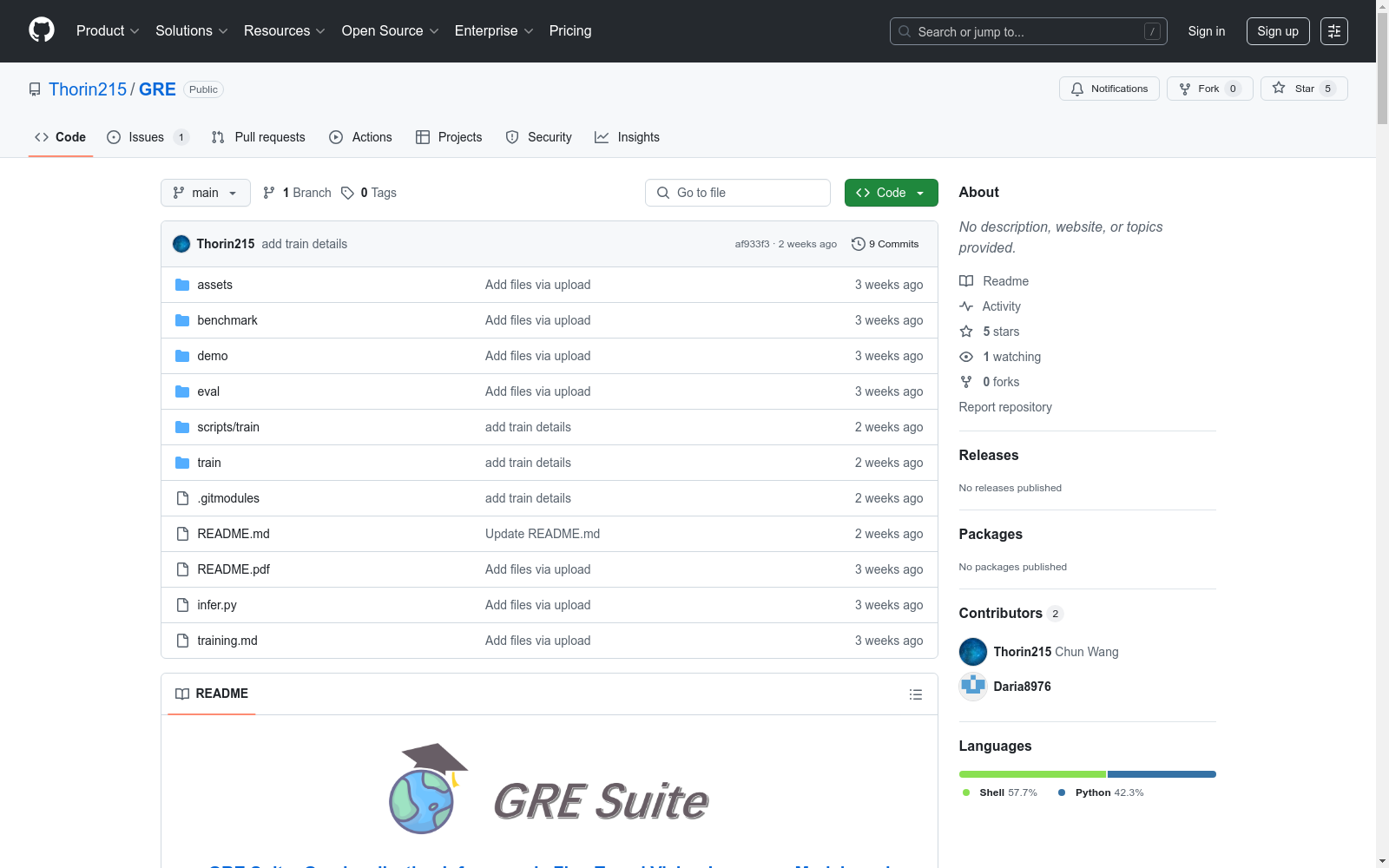Switch to the Issues tab

click(x=148, y=137)
